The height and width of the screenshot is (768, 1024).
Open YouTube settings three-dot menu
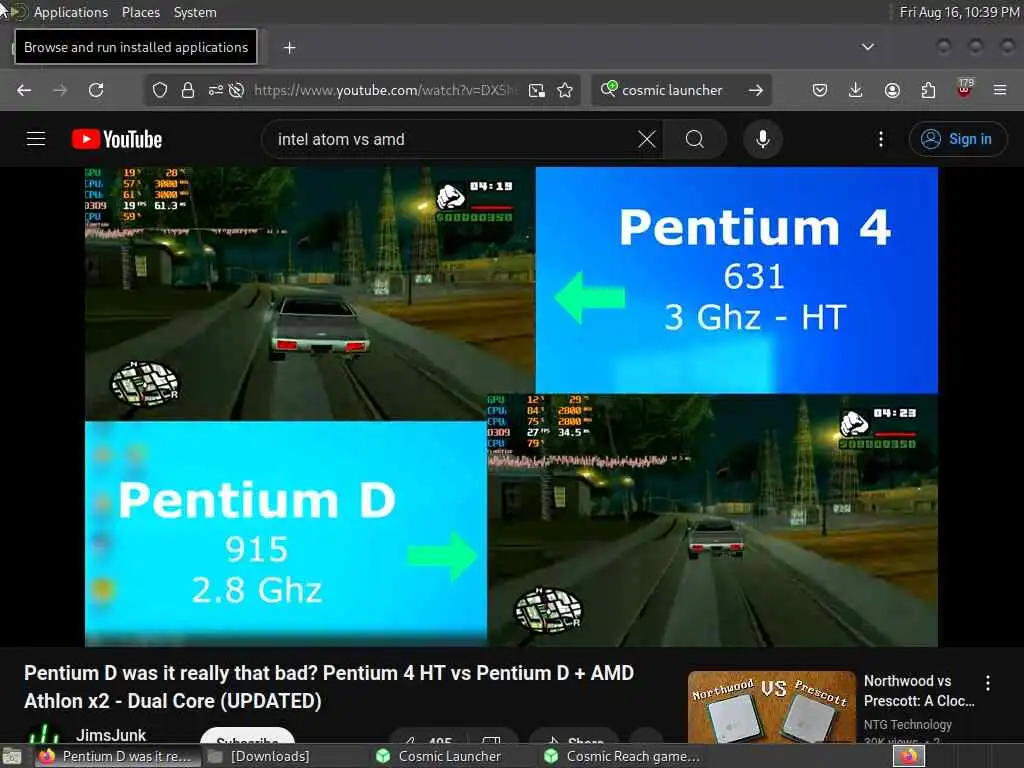[x=881, y=139]
